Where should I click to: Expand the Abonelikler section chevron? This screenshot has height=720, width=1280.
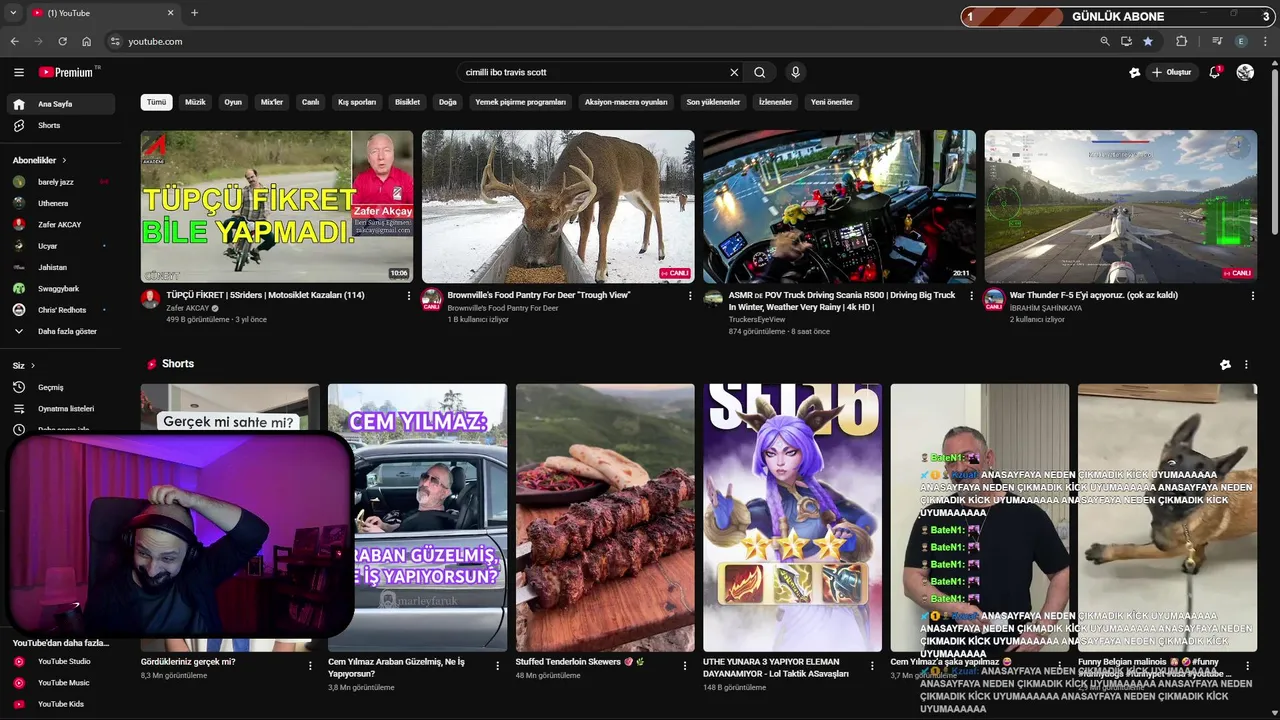64,160
